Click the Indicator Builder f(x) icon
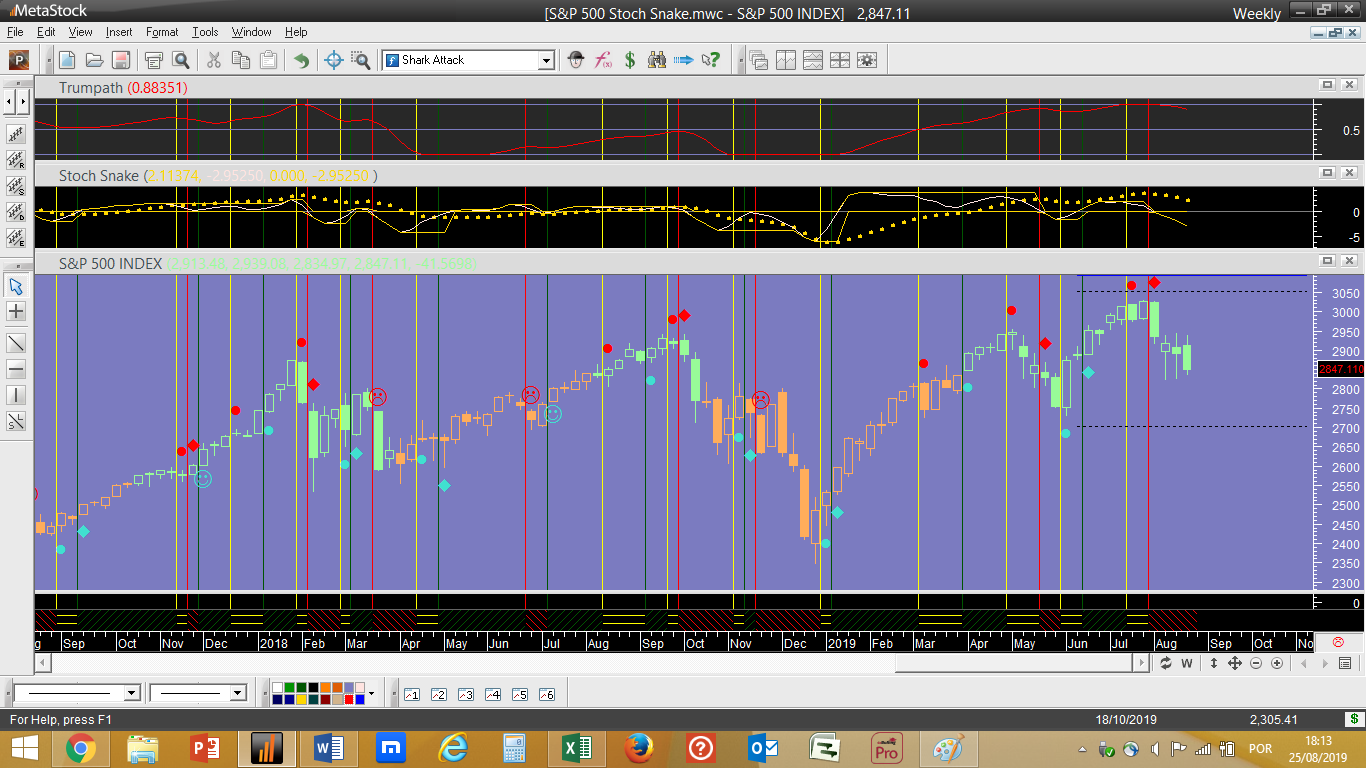The image size is (1366, 768). click(x=603, y=60)
